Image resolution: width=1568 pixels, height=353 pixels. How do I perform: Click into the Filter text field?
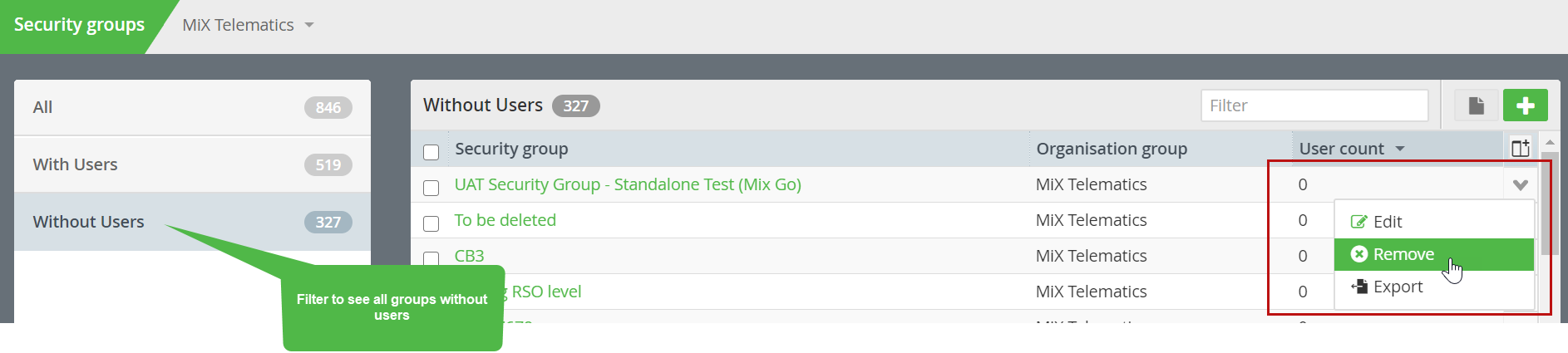tap(1314, 105)
